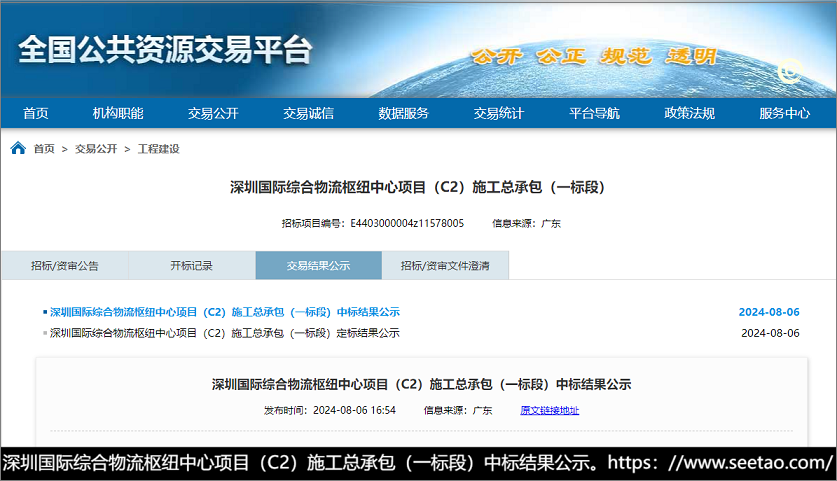Click 交易公开 in the breadcrumb path
Viewport: 837px width, 481px height.
pos(96,149)
